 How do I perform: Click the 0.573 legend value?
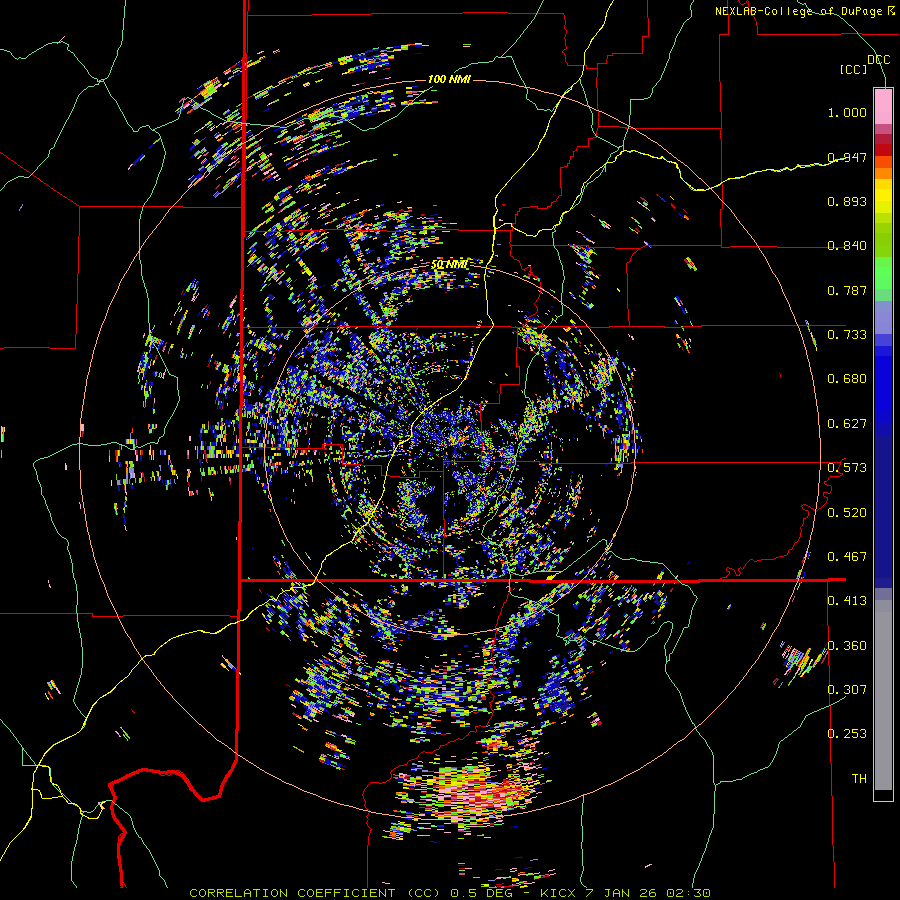[847, 468]
